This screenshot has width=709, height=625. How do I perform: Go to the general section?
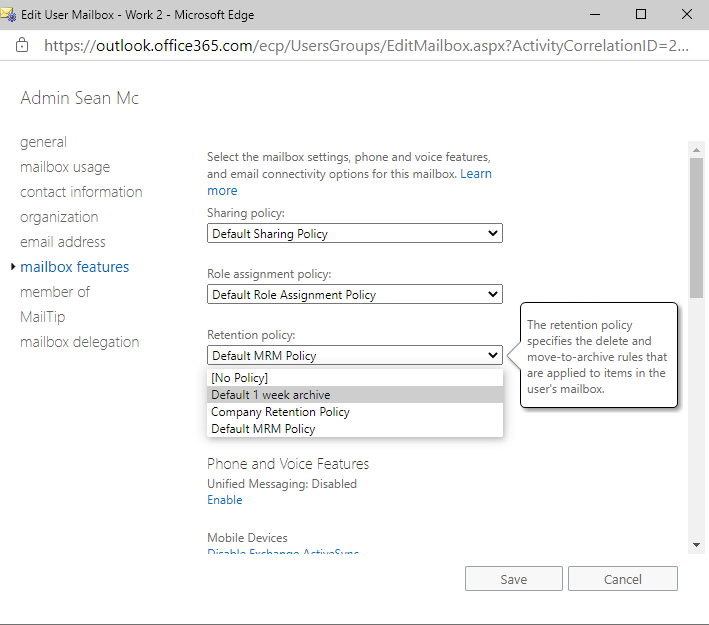click(44, 142)
